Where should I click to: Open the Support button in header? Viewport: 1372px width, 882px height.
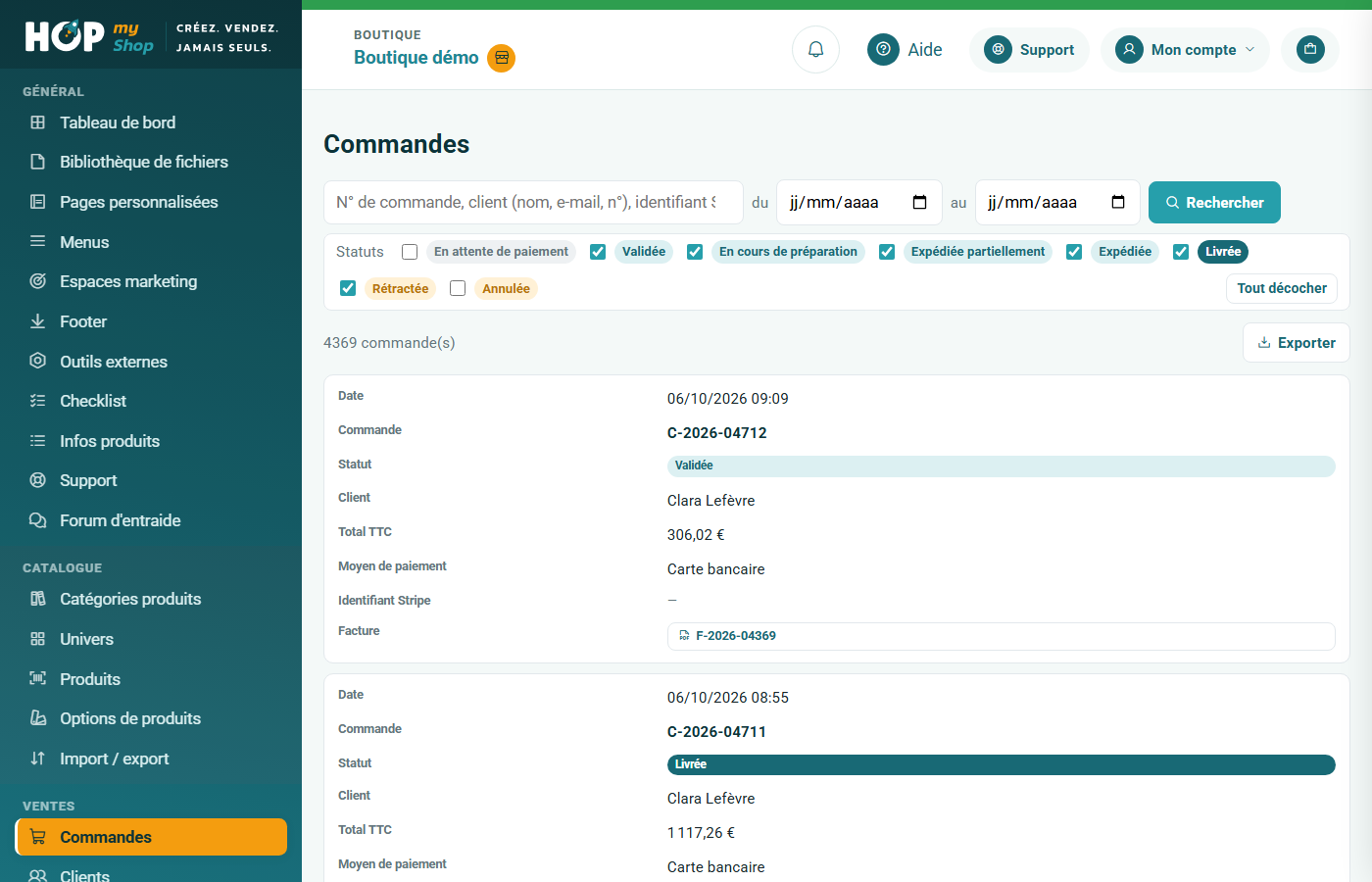pyautogui.click(x=1029, y=50)
